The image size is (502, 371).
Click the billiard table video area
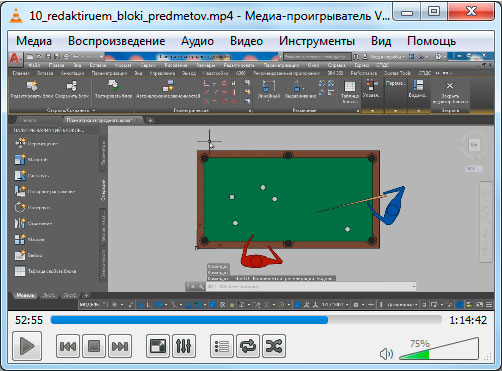pyautogui.click(x=288, y=199)
